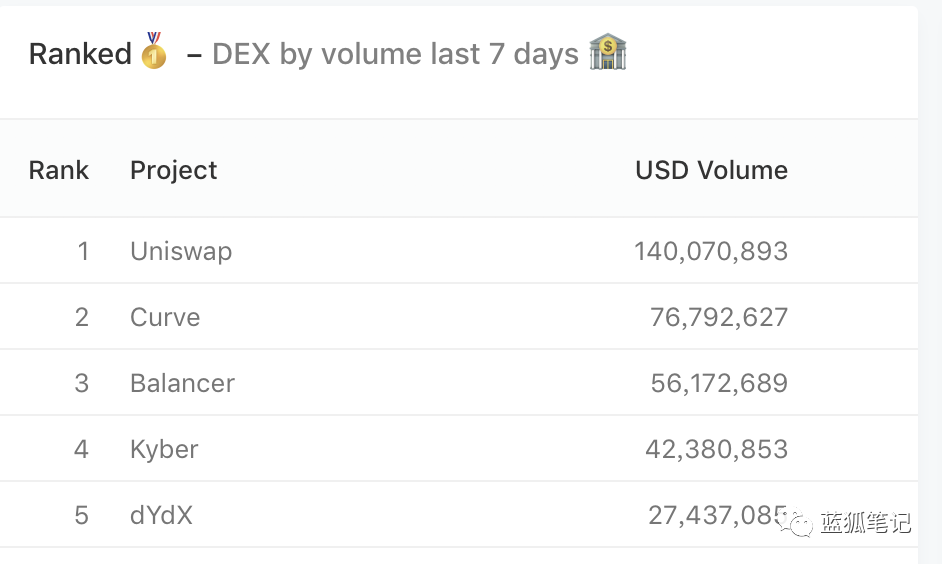Select the Balancer project name

tap(182, 383)
